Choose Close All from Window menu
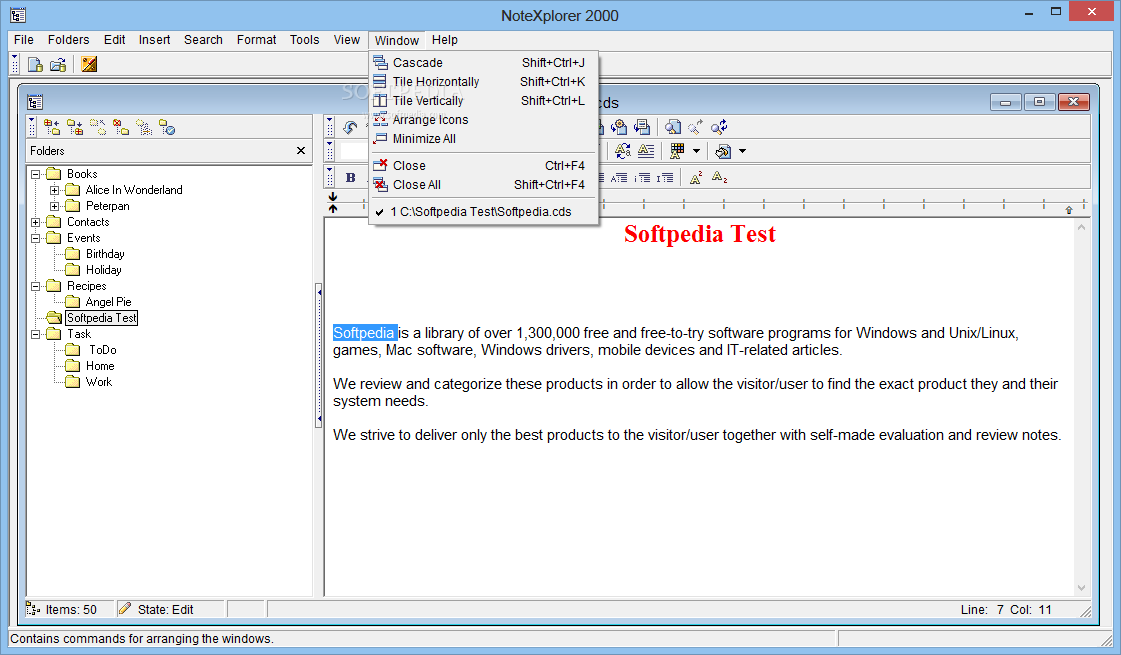 pos(483,184)
